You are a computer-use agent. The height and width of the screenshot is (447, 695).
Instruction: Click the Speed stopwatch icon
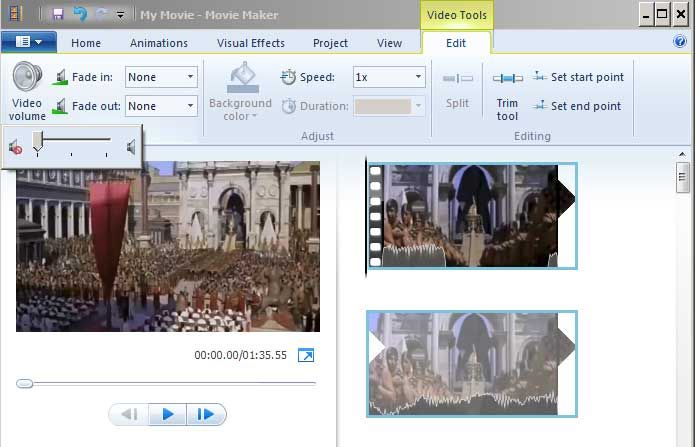tap(288, 77)
